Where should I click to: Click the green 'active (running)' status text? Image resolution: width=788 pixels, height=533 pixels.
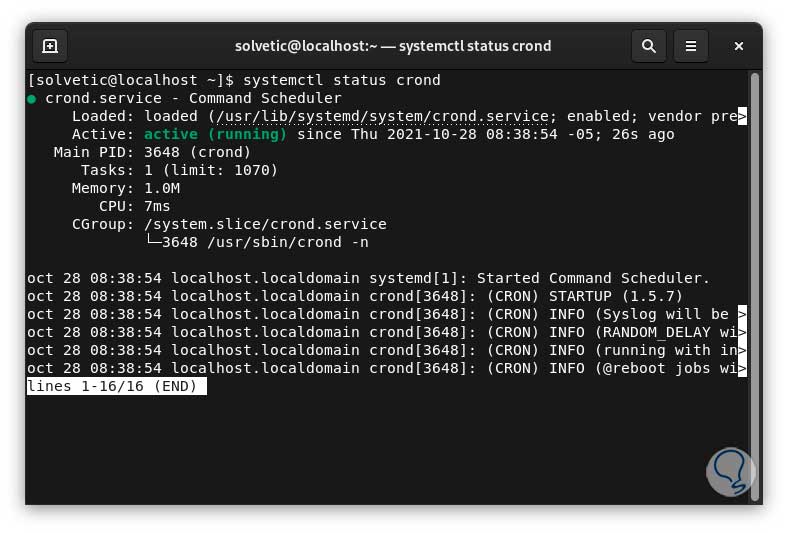[215, 134]
